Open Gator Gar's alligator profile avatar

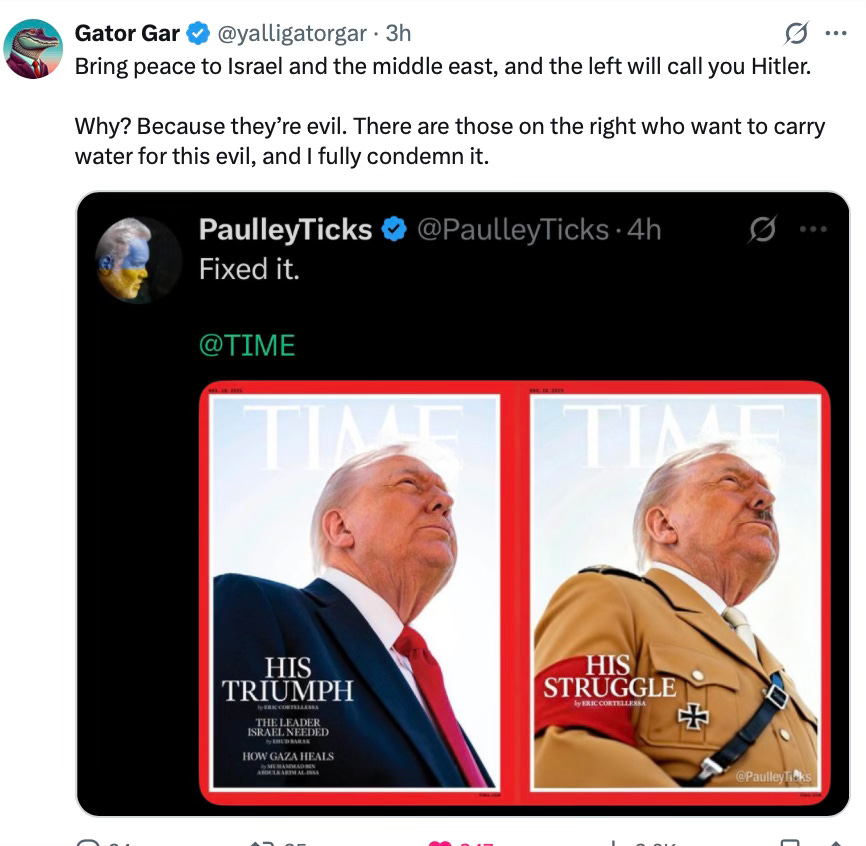click(33, 49)
